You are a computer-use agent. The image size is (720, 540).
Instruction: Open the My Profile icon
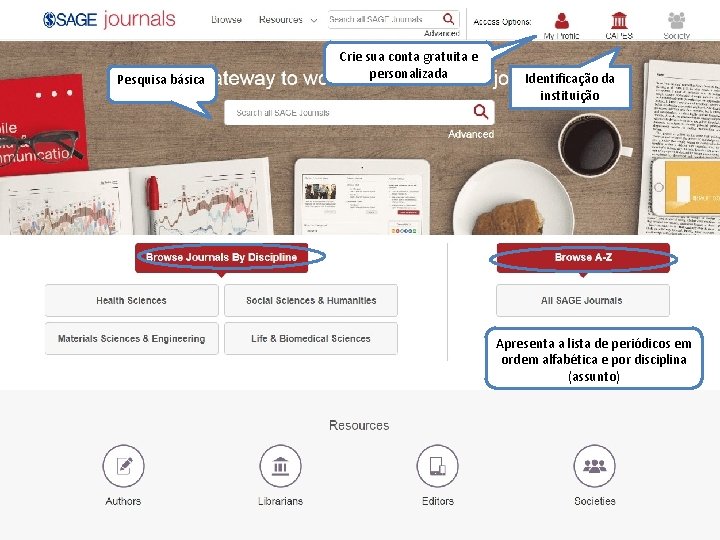(562, 21)
